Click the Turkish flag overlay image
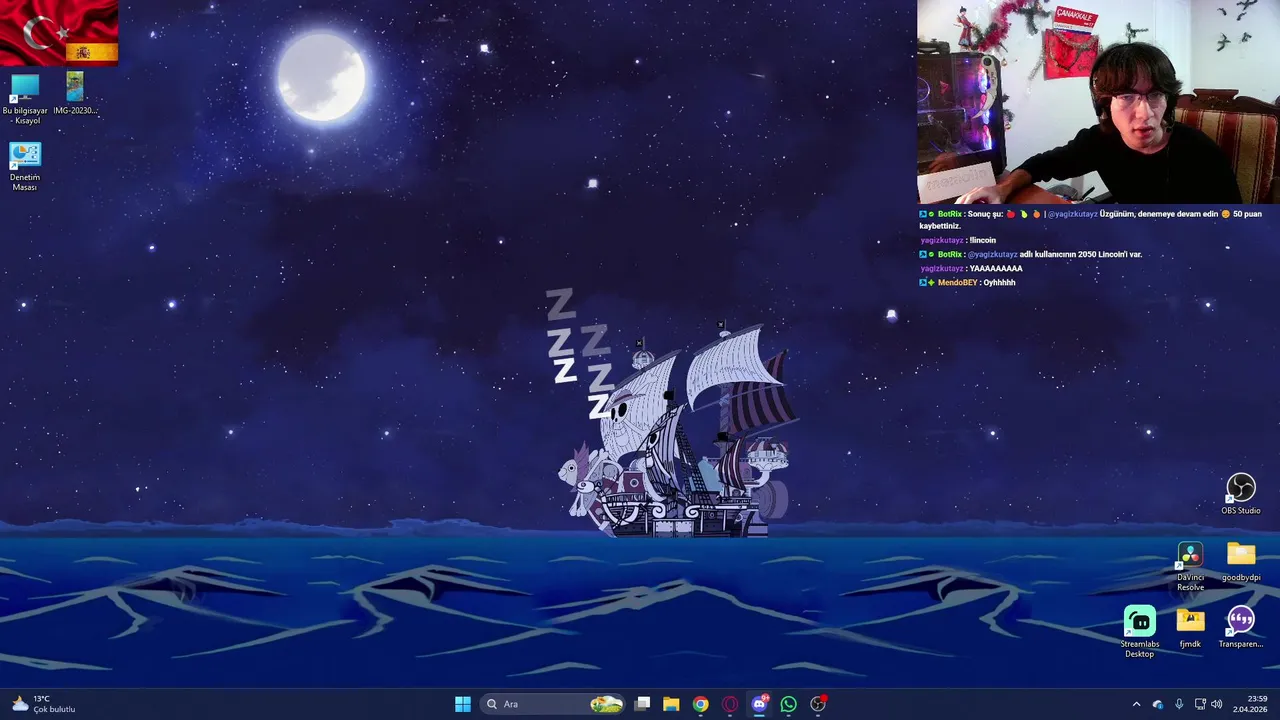Viewport: 1280px width, 720px height. click(x=59, y=32)
